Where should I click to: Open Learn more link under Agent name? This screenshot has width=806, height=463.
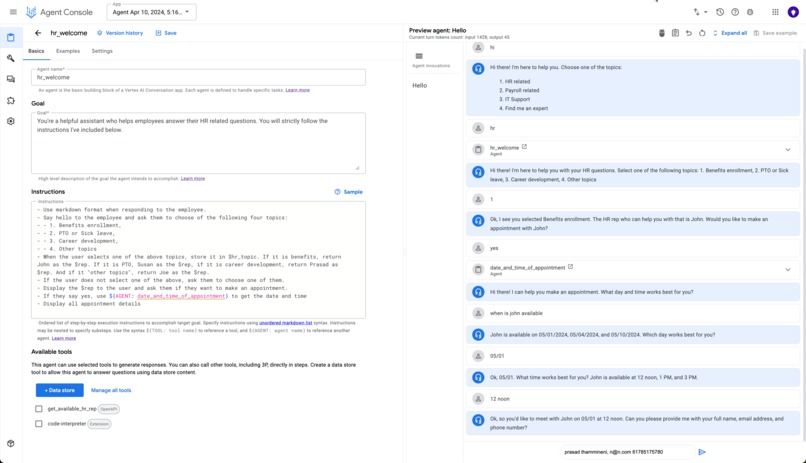click(298, 90)
